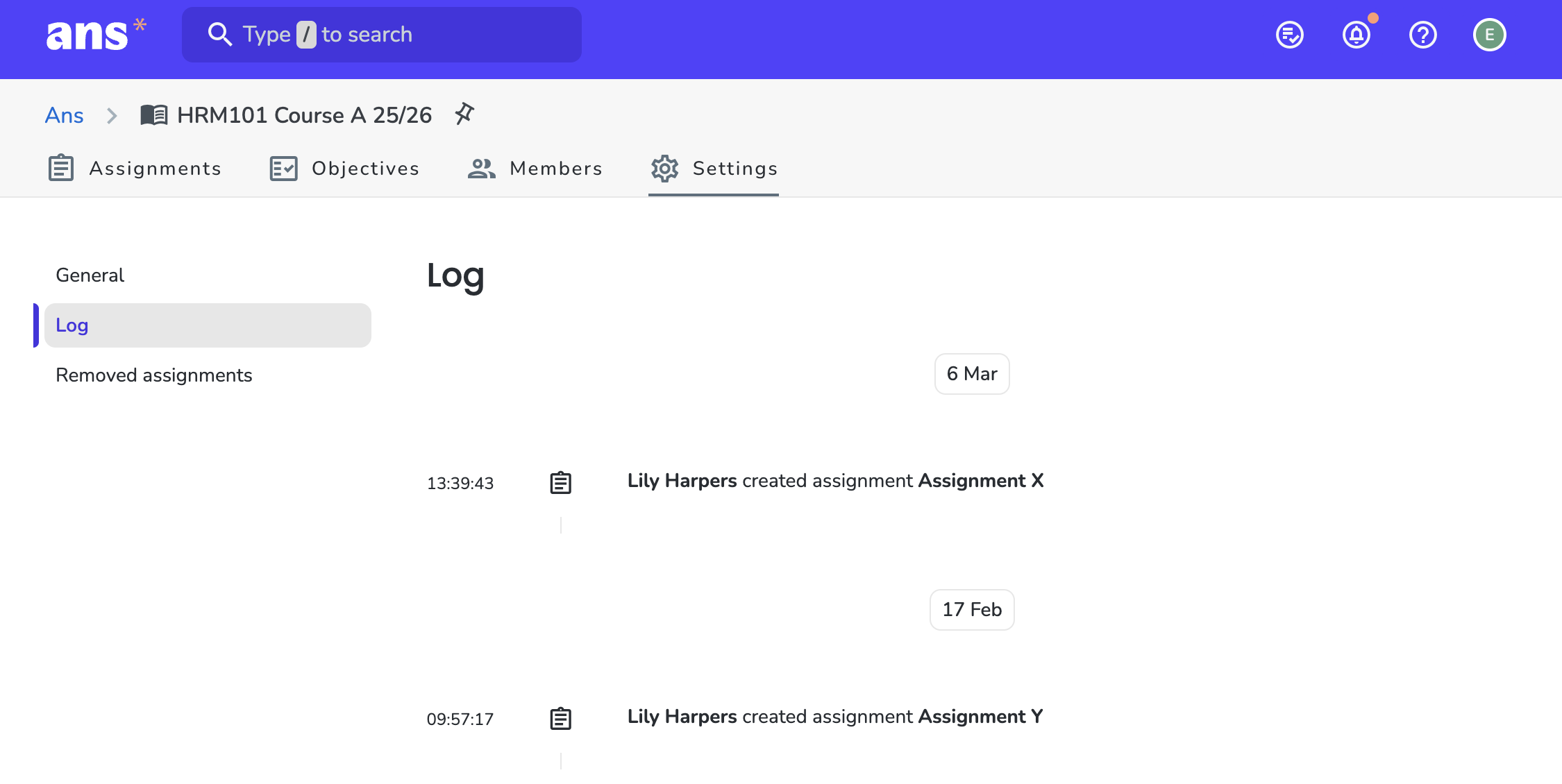This screenshot has width=1562, height=784.
Task: Select Log in settings sidebar
Action: [x=208, y=325]
